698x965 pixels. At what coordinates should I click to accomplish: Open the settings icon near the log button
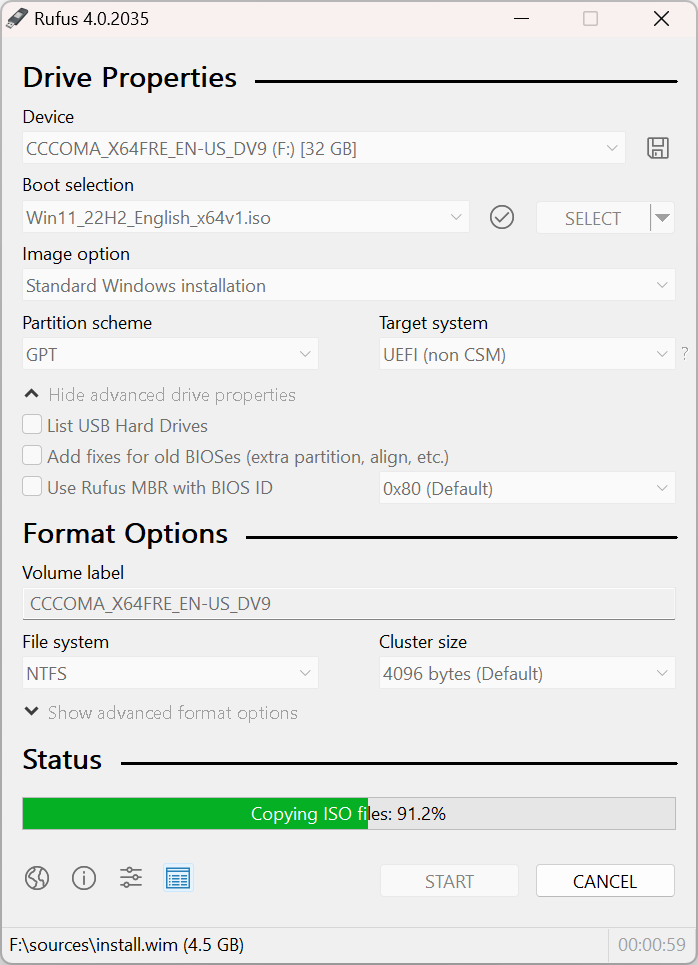click(131, 878)
